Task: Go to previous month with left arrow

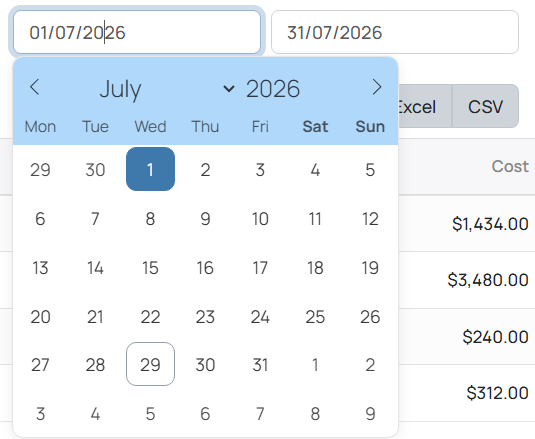Action: point(34,87)
